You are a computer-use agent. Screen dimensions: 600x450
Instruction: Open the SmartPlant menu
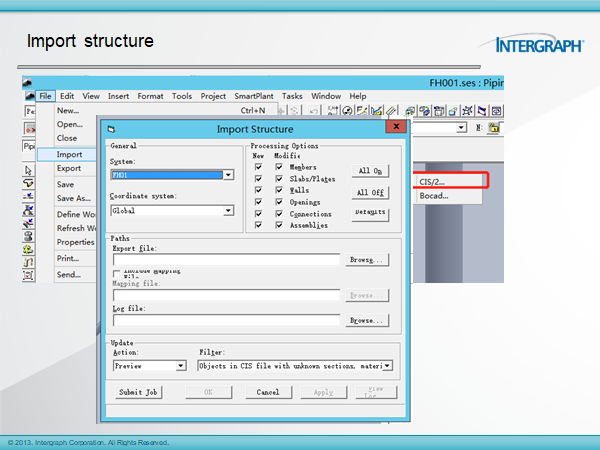point(254,96)
